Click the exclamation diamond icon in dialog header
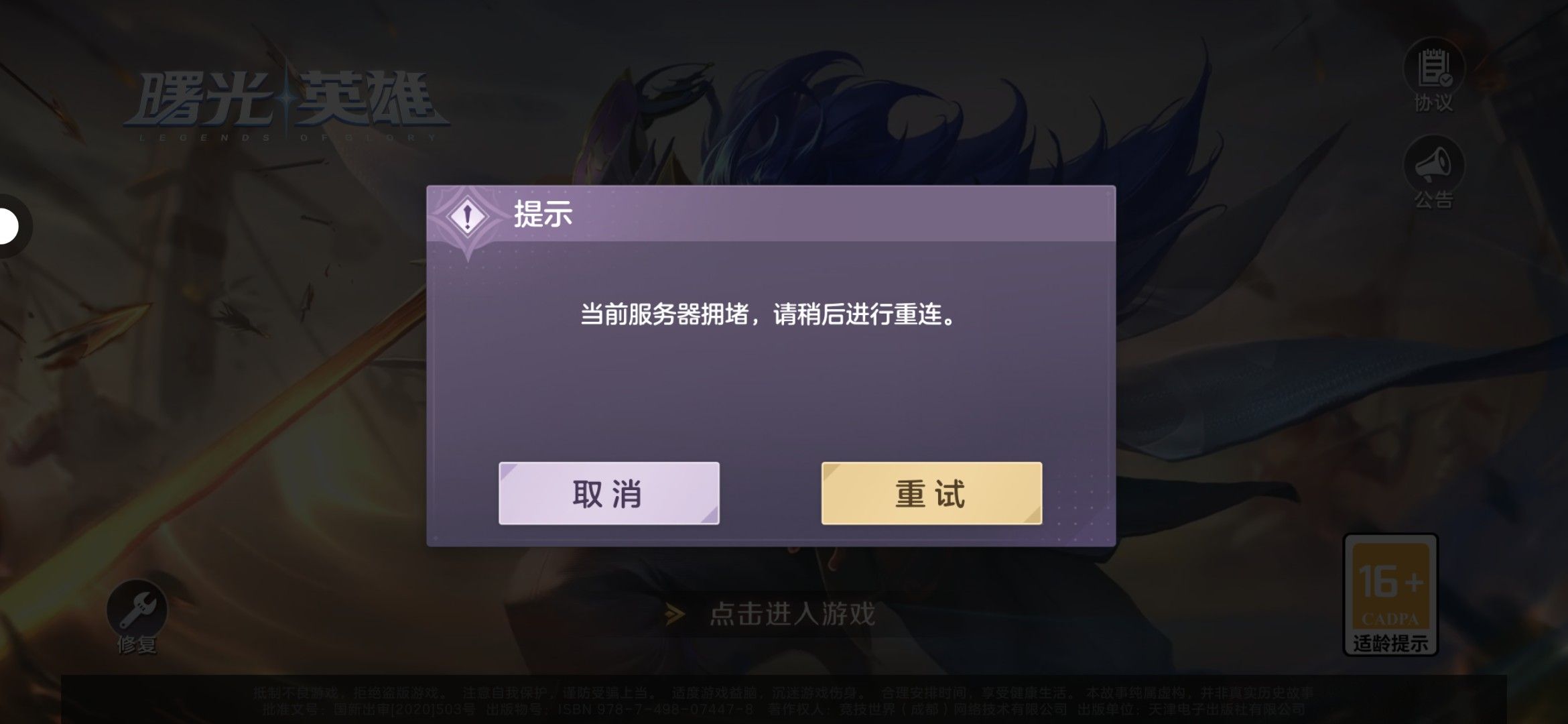This screenshot has width=1568, height=724. pyautogui.click(x=467, y=216)
